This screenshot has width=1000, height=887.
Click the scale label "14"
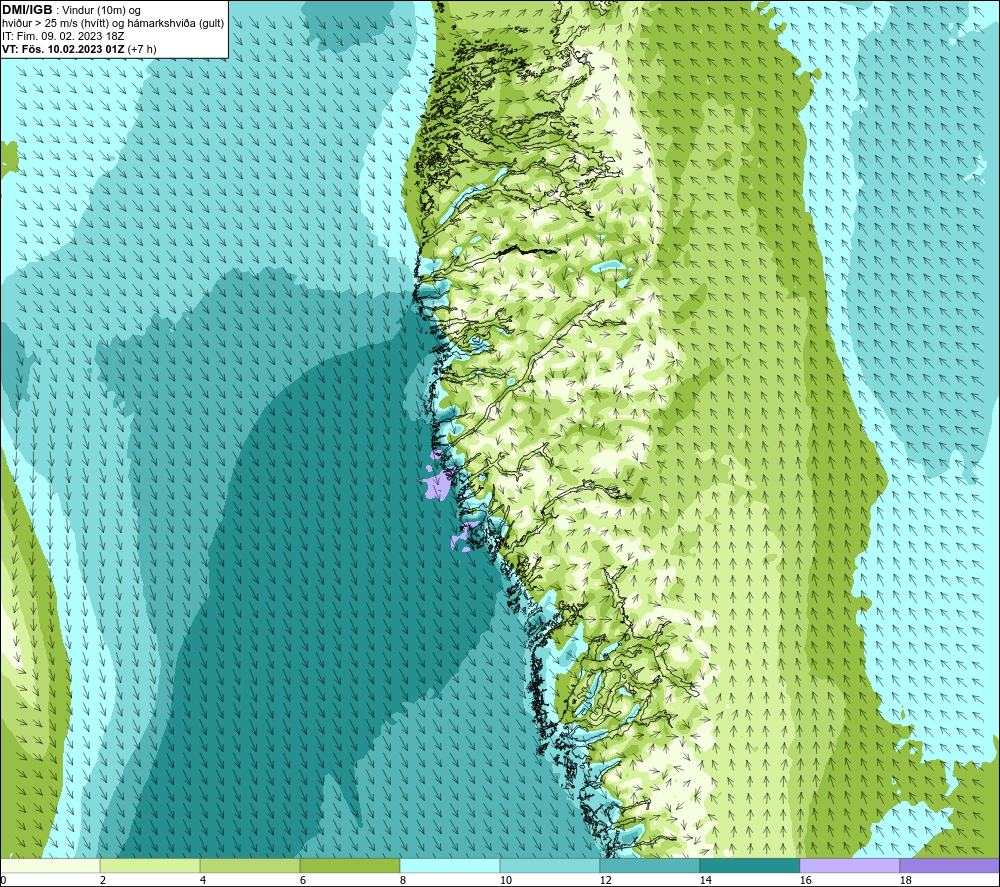[x=705, y=881]
